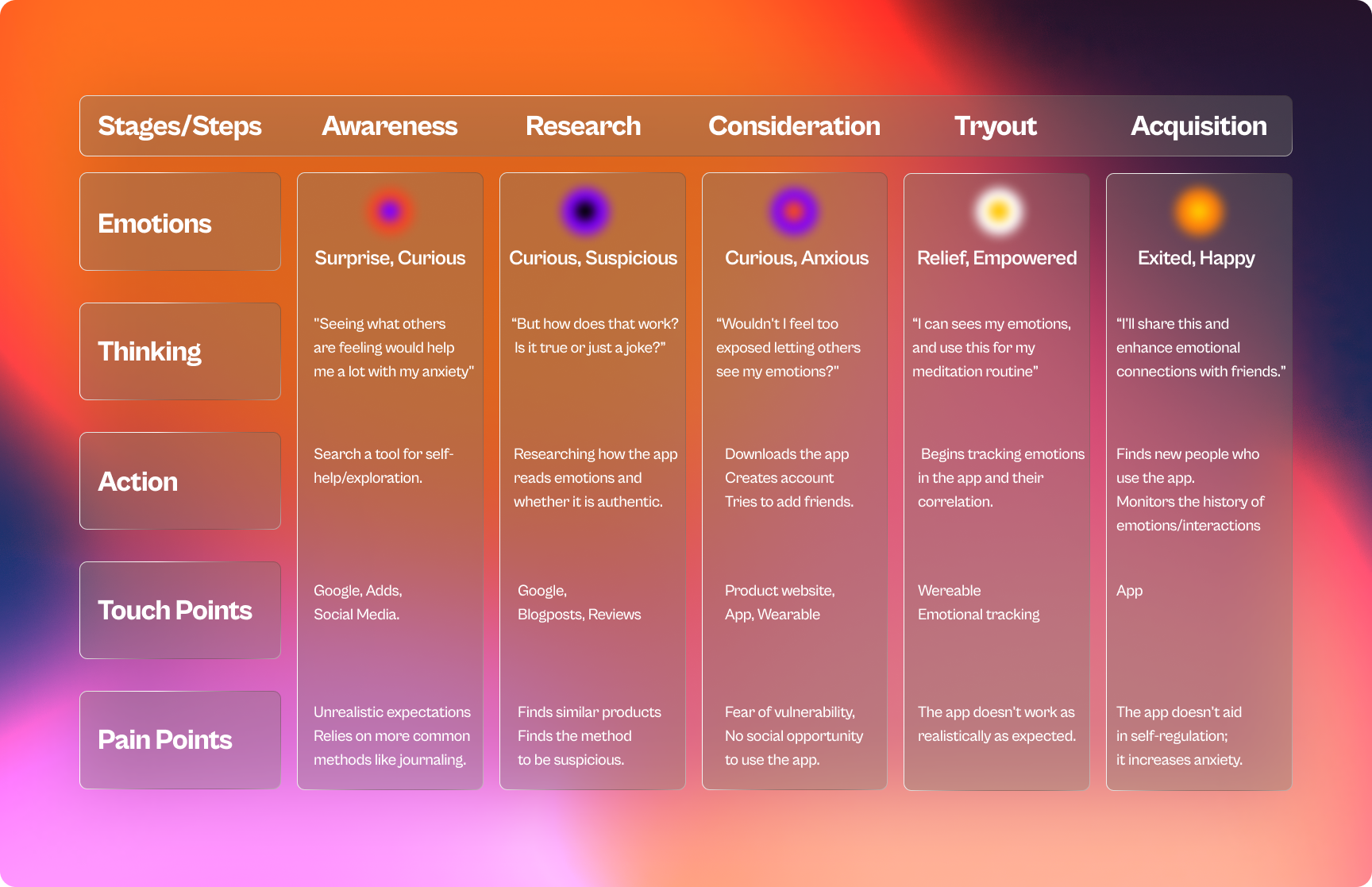This screenshot has width=1372, height=887.
Task: Click the Thinking row card
Action: tap(180, 351)
